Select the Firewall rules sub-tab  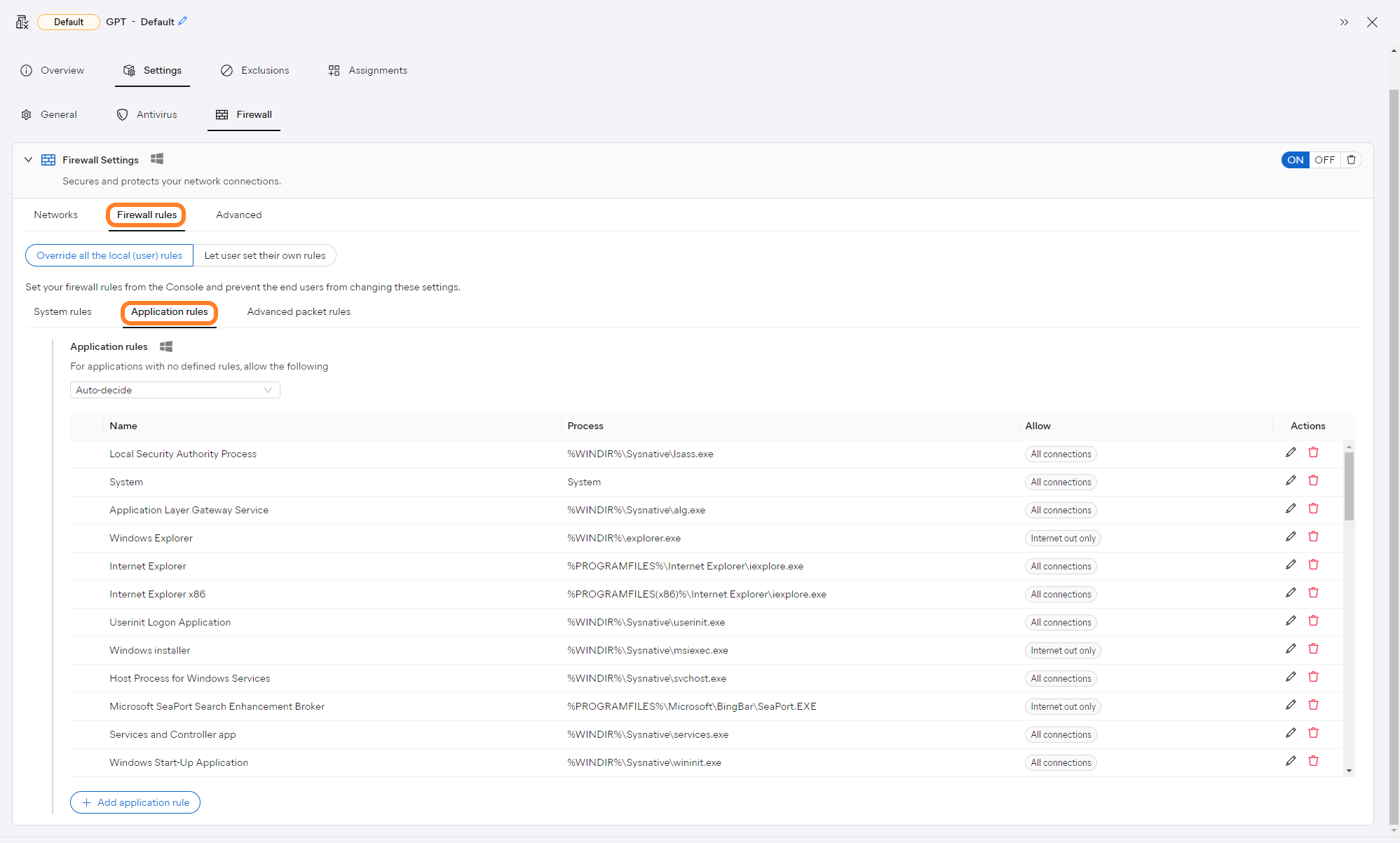point(147,215)
